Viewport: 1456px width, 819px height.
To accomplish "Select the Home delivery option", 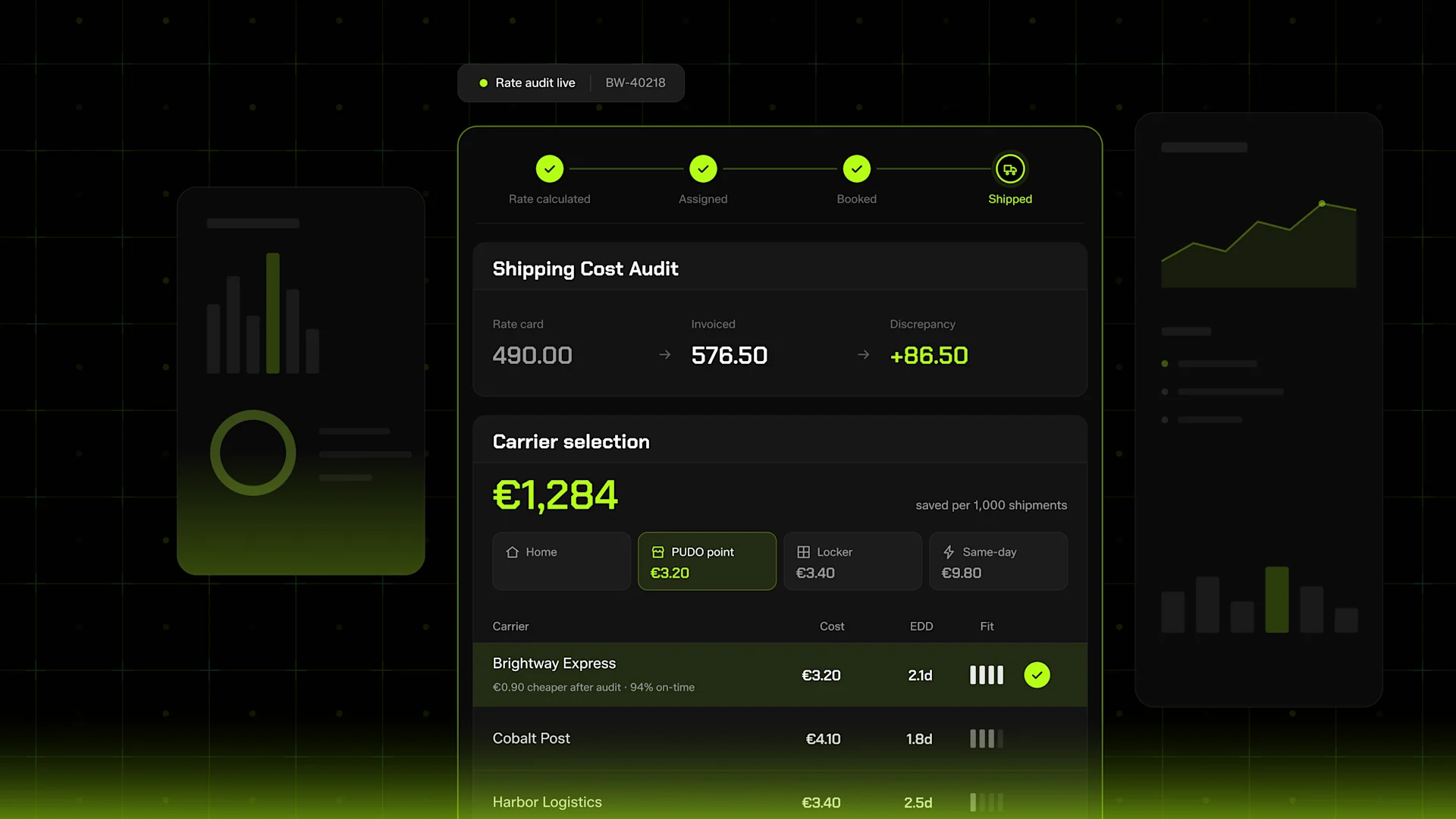I will pyautogui.click(x=562, y=561).
